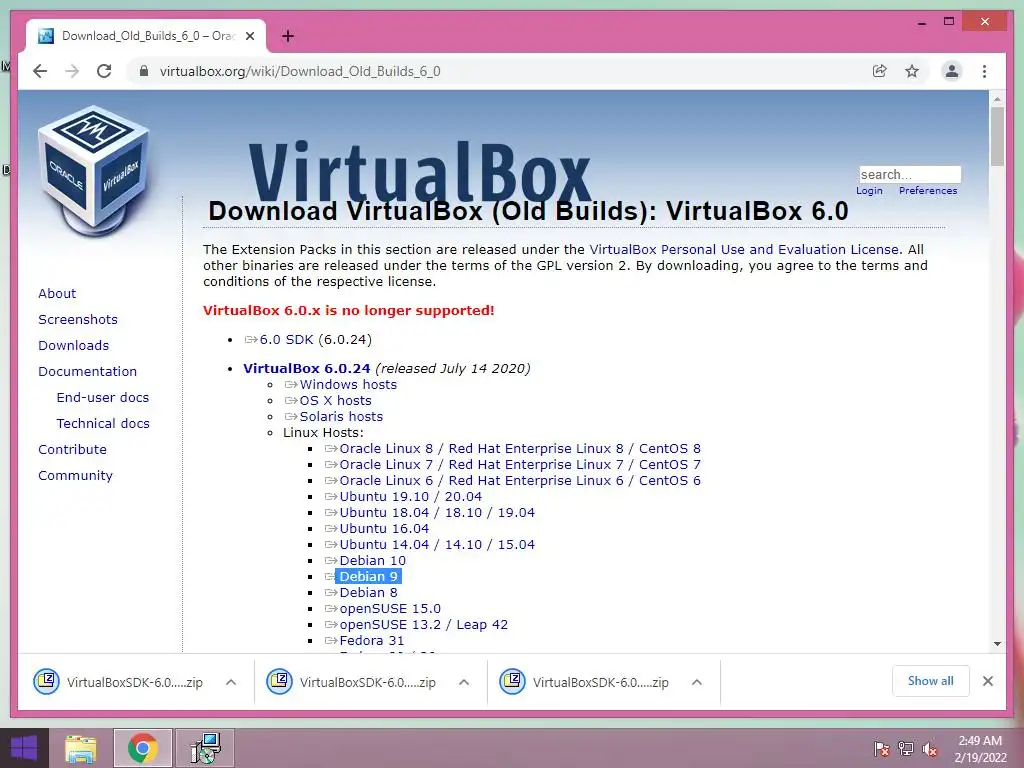This screenshot has height=768, width=1024.
Task: Click Ubuntu 14.04 / 14.10 / 15.04 link
Action: tap(437, 545)
